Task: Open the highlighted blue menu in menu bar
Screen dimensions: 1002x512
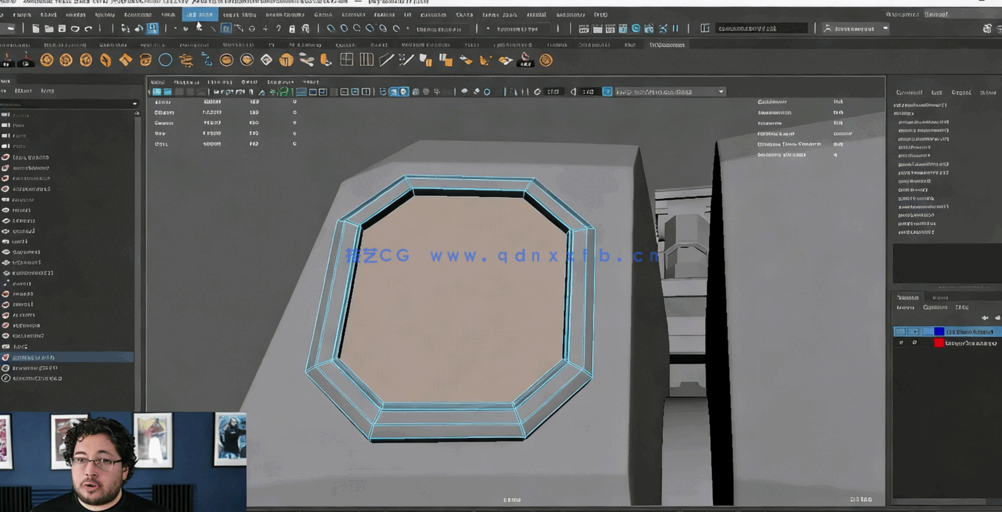Action: pyautogui.click(x=199, y=15)
